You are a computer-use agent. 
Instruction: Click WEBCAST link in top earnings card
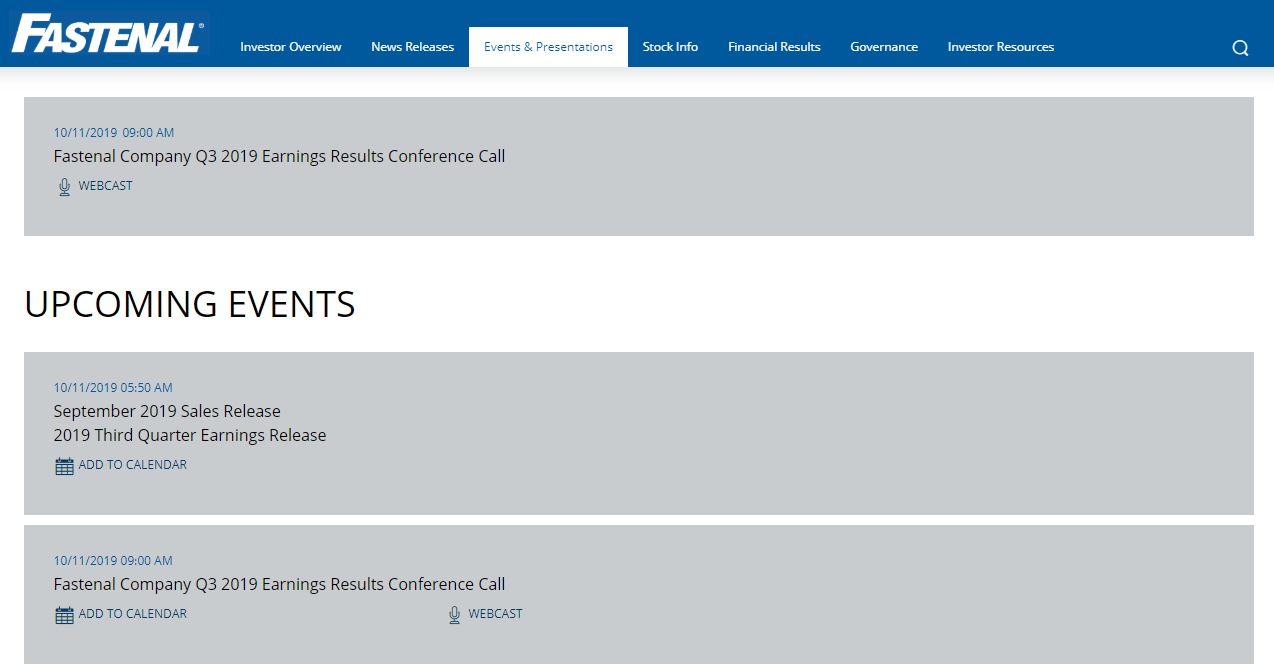point(105,186)
